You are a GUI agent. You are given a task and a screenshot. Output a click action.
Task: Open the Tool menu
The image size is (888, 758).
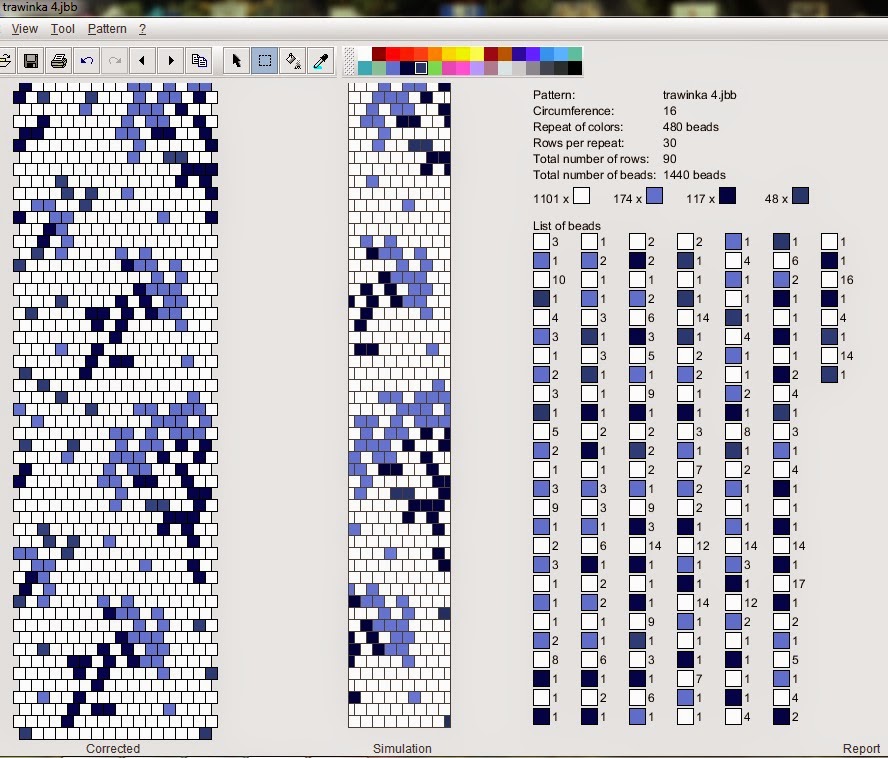click(x=62, y=29)
